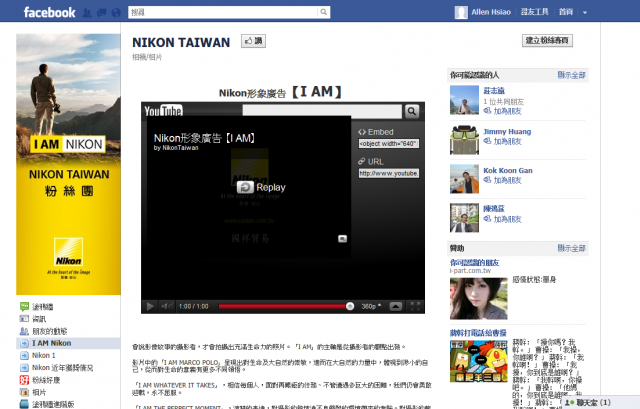Image resolution: width=640 pixels, height=409 pixels.
Task: Click the play button on player bar
Action: pos(150,306)
